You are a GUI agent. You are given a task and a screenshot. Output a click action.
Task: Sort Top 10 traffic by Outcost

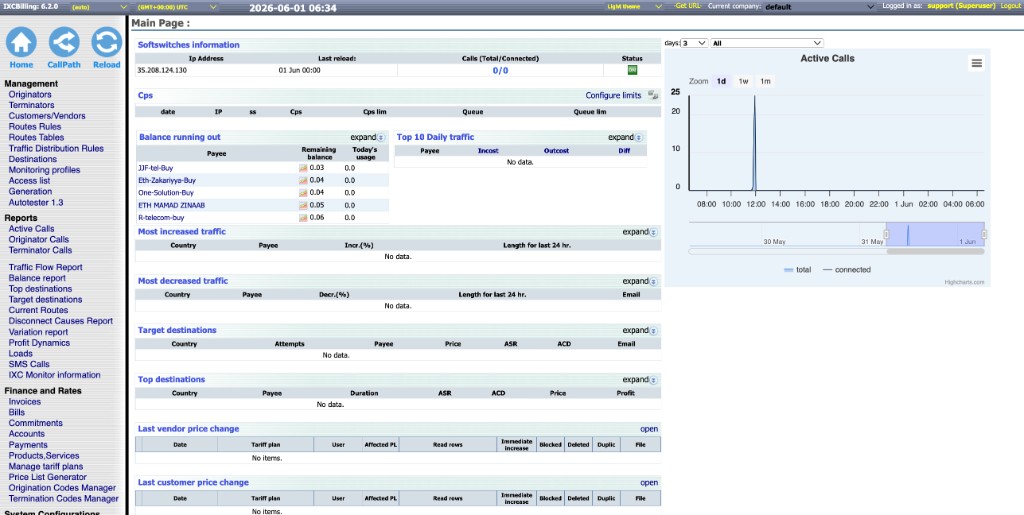pos(556,151)
